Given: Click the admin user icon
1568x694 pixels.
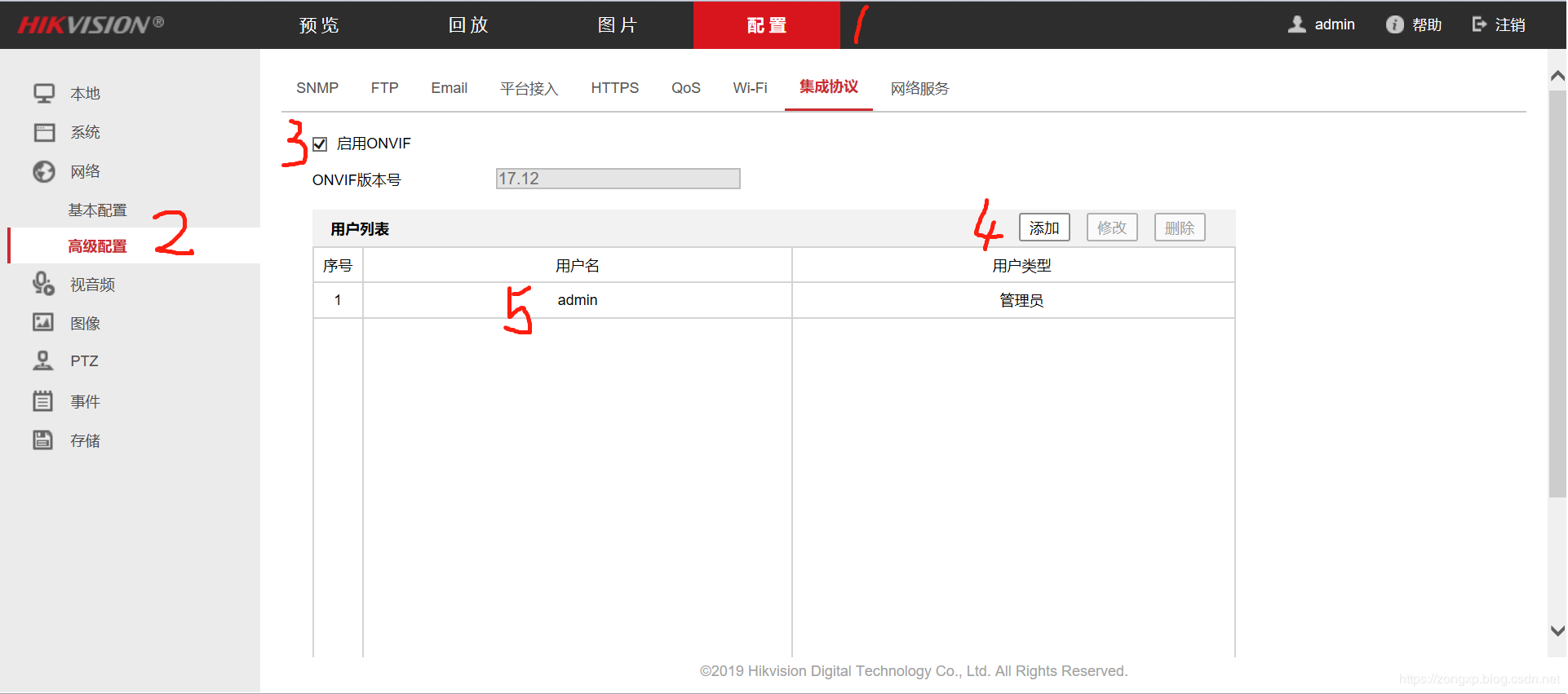Looking at the screenshot, I should click(1297, 24).
